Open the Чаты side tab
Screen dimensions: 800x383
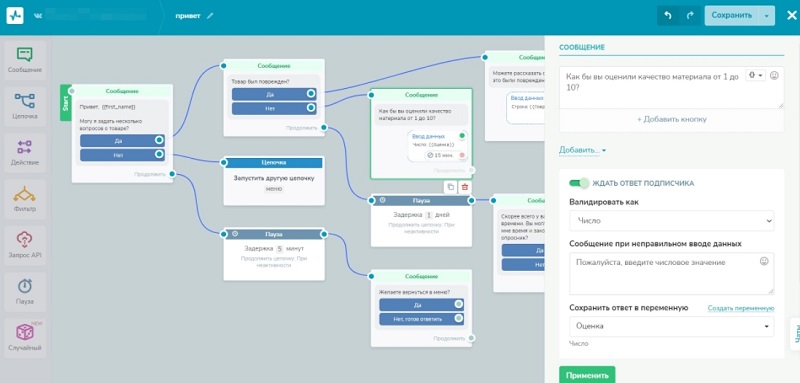click(x=795, y=334)
